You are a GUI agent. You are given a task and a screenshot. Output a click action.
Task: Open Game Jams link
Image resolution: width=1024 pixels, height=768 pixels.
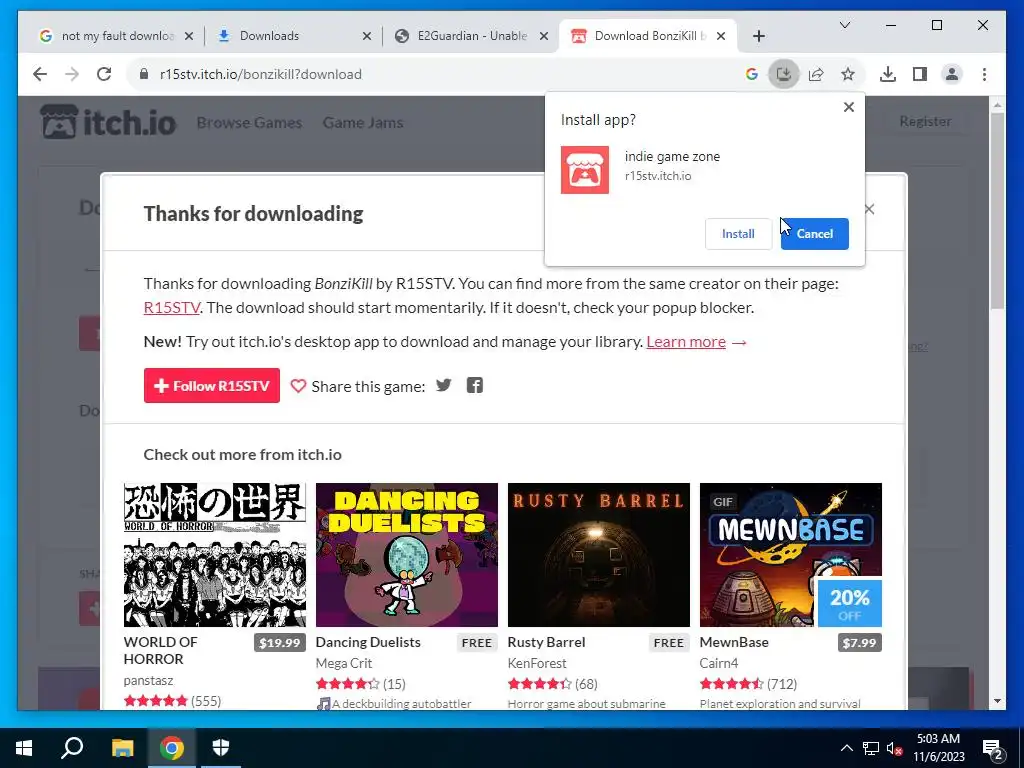pos(362,123)
